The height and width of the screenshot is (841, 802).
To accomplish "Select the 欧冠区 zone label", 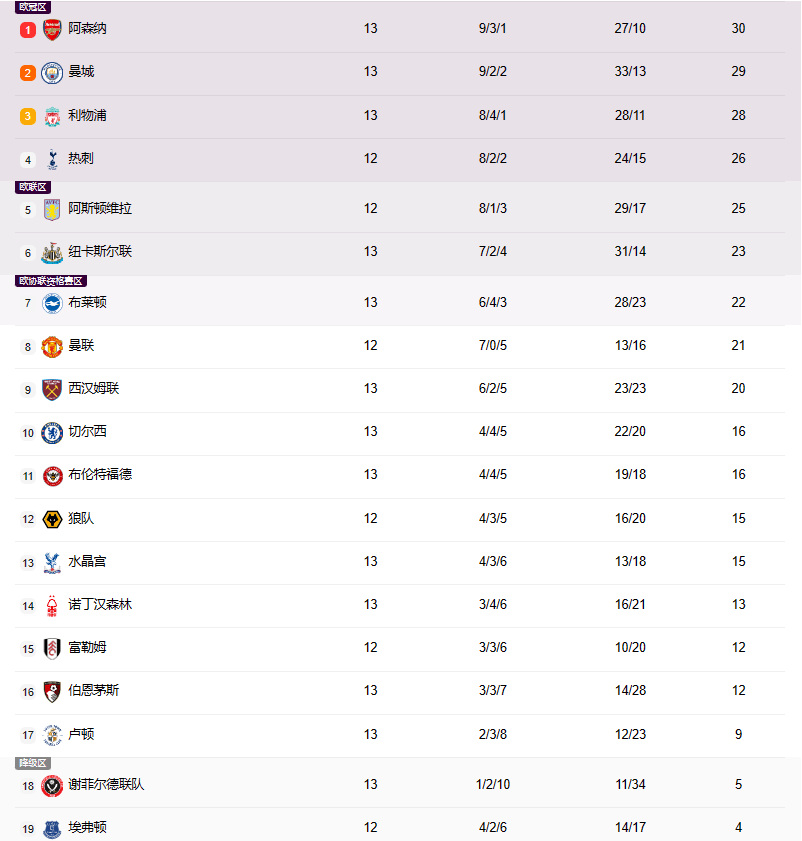I will [33, 7].
